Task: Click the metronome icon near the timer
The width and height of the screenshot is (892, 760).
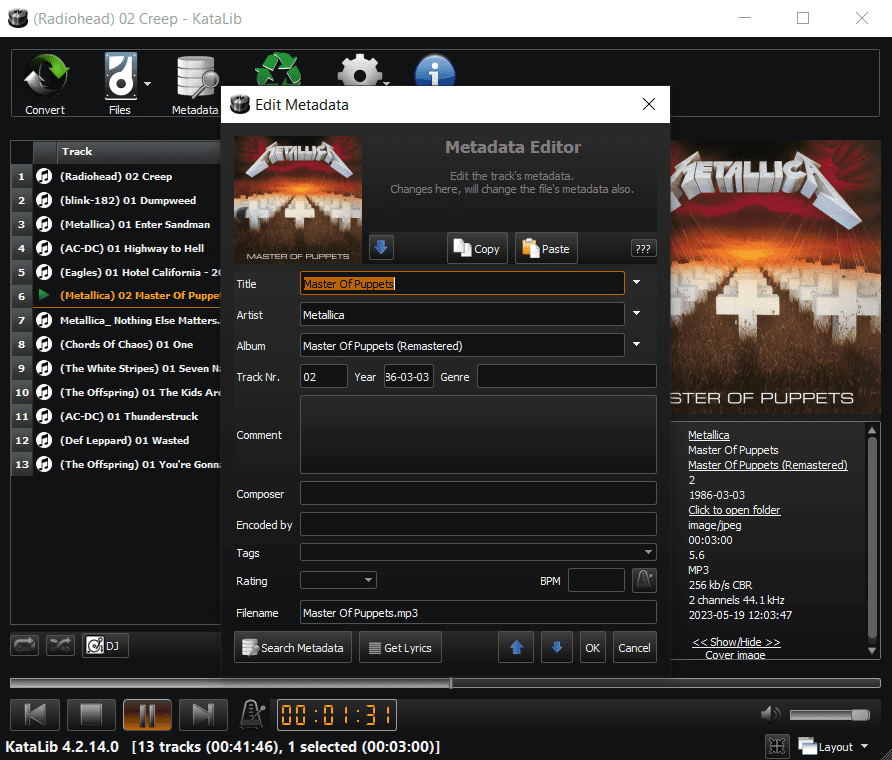Action: click(252, 714)
